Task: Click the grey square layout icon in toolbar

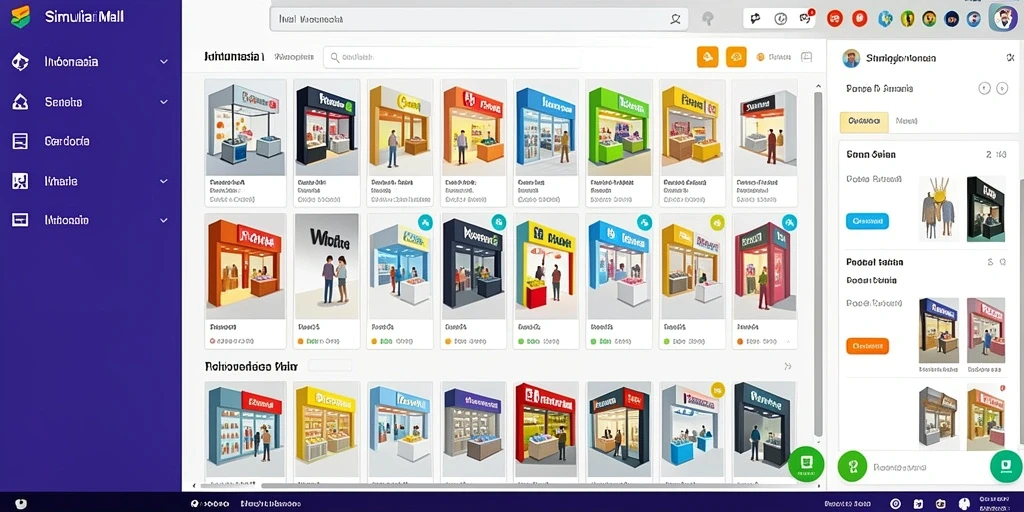Action: tap(807, 57)
